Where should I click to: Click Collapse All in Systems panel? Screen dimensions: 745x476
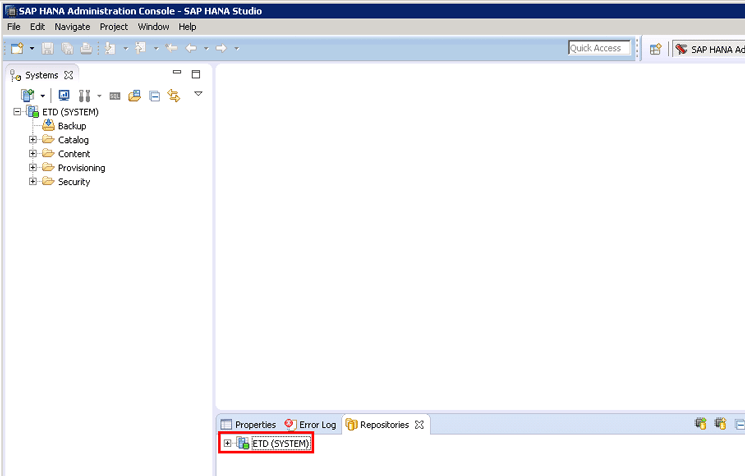(x=154, y=96)
